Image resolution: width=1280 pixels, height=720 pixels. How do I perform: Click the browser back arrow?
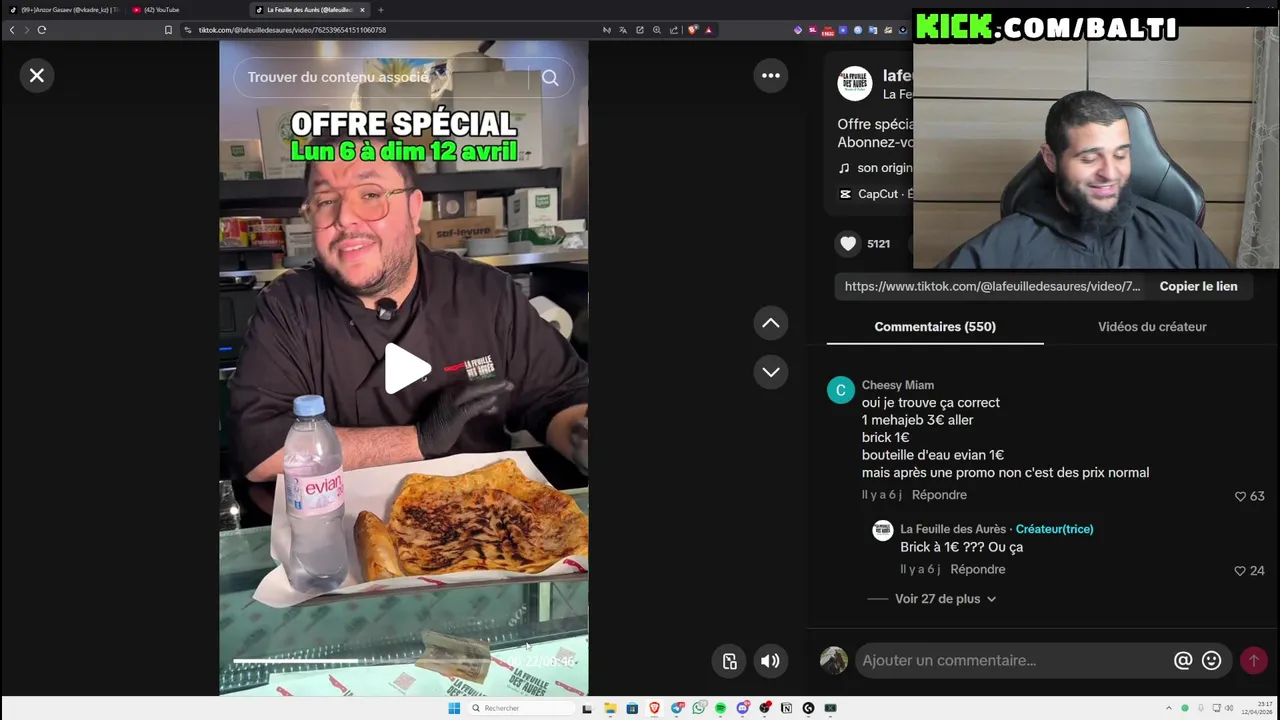[12, 30]
